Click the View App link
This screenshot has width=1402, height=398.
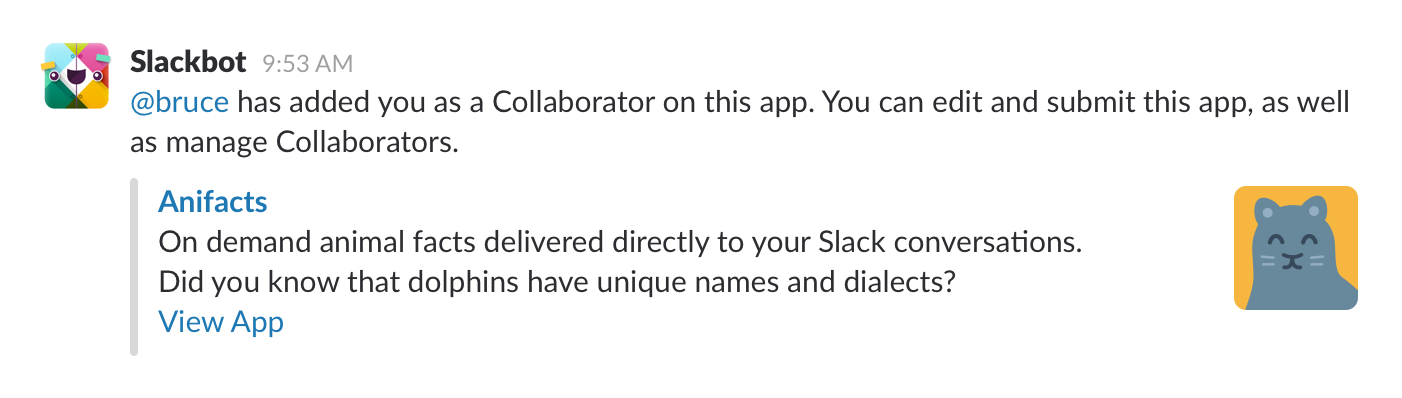[221, 322]
